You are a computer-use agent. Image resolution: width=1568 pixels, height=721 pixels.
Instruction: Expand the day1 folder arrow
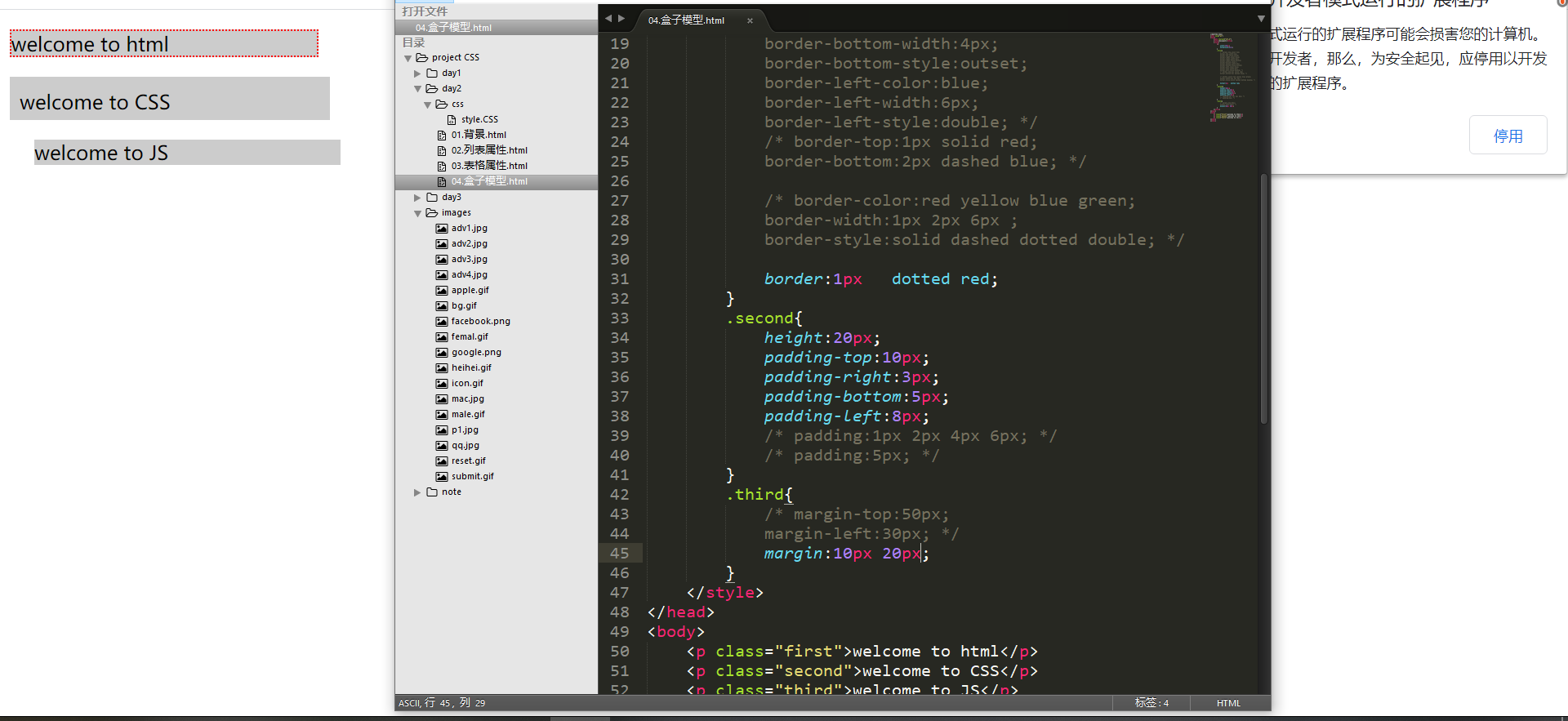pos(417,73)
